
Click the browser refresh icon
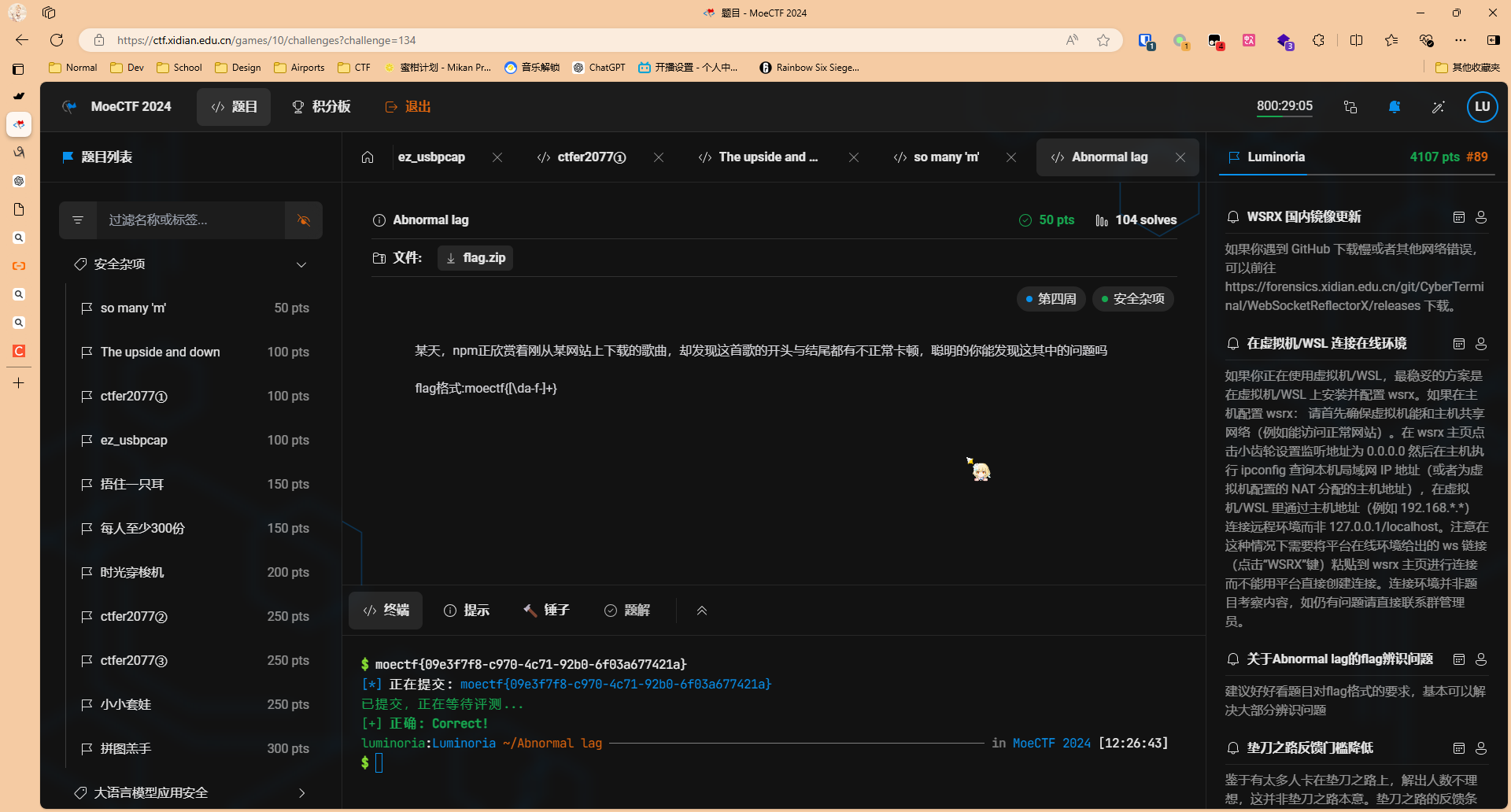click(x=57, y=40)
